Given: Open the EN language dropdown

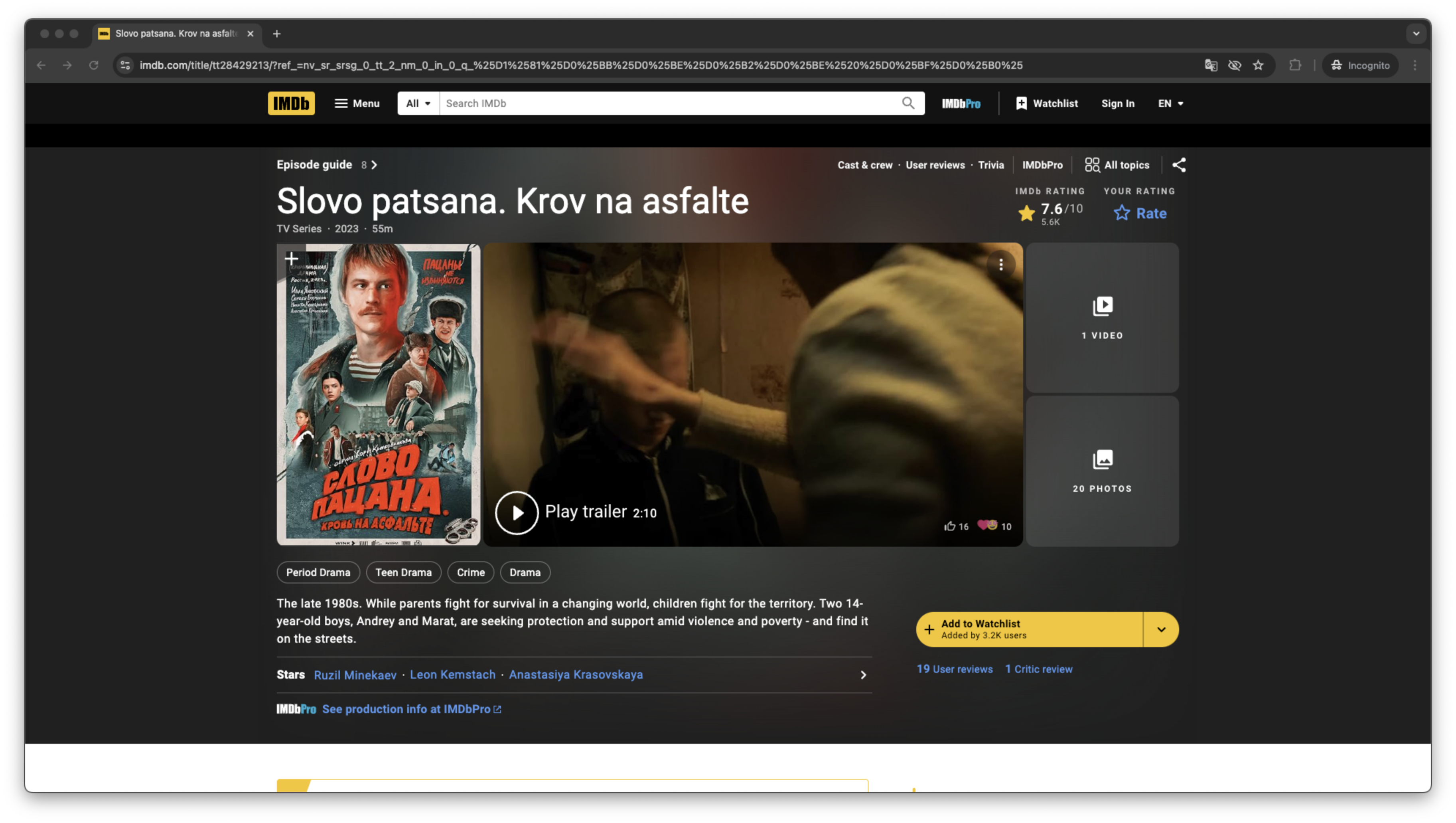Looking at the screenshot, I should [x=1170, y=103].
